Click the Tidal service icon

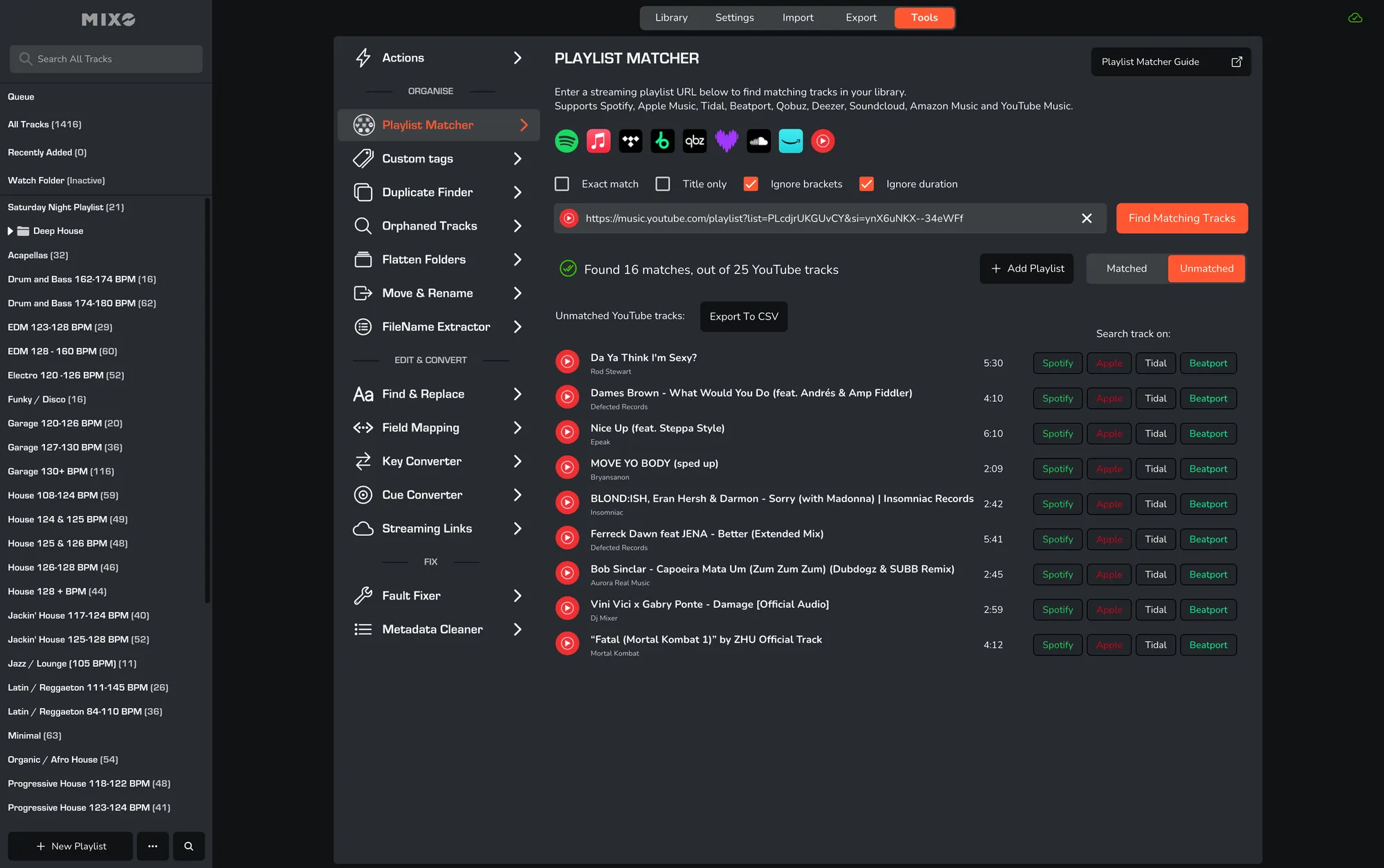click(x=630, y=141)
